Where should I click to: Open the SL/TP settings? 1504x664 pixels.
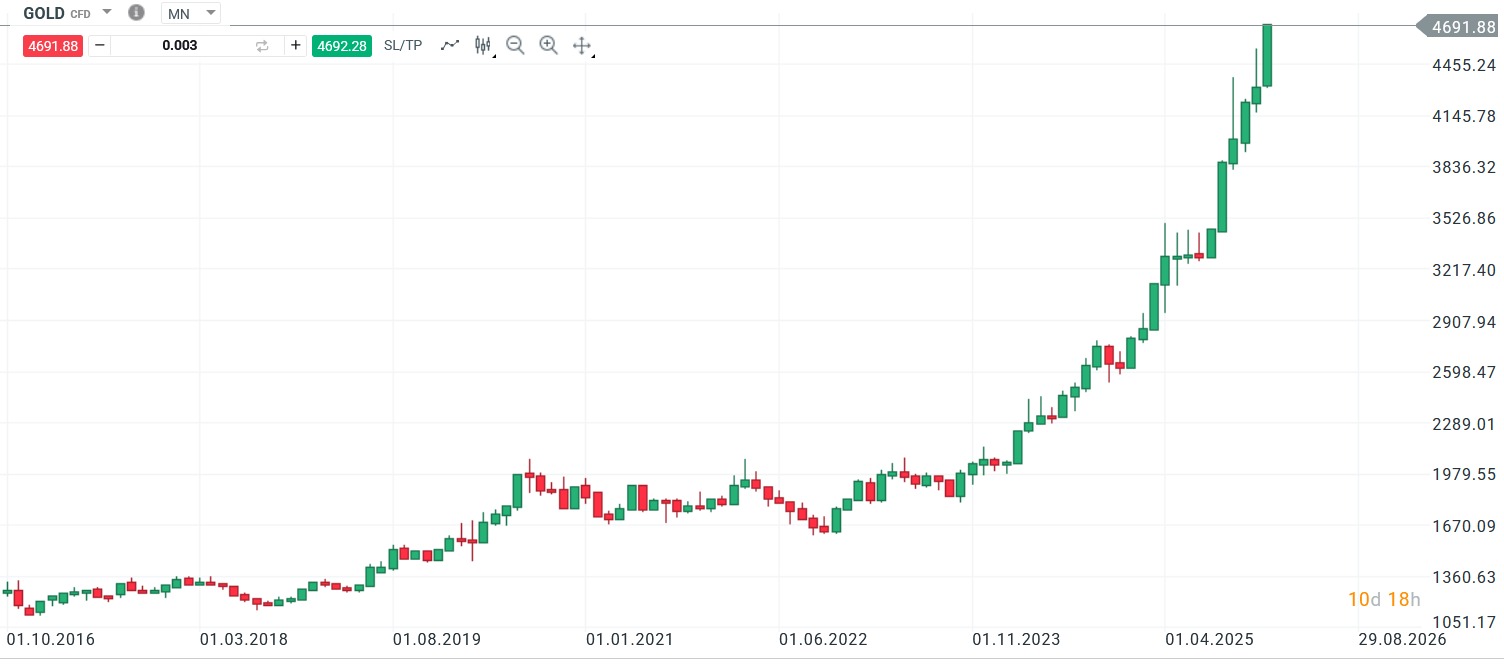coord(403,46)
